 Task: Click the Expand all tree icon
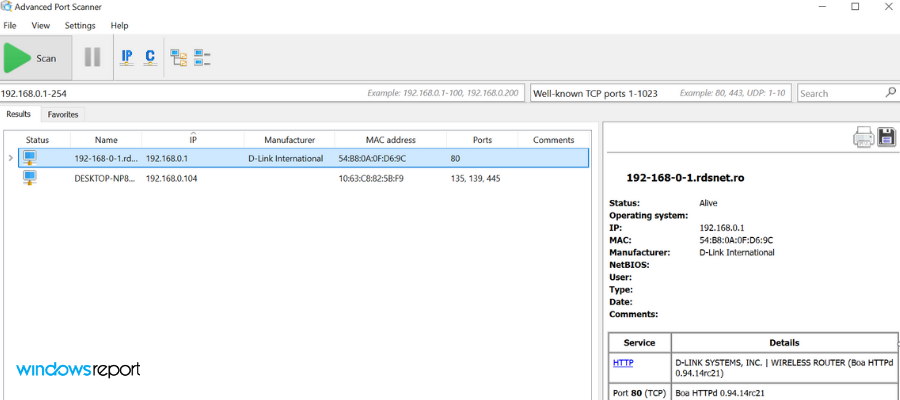[x=179, y=57]
